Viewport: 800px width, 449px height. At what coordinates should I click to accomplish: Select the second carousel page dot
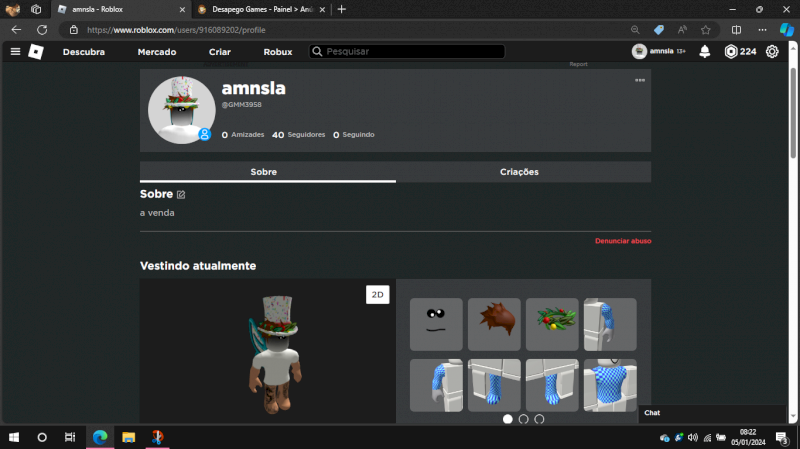(523, 419)
